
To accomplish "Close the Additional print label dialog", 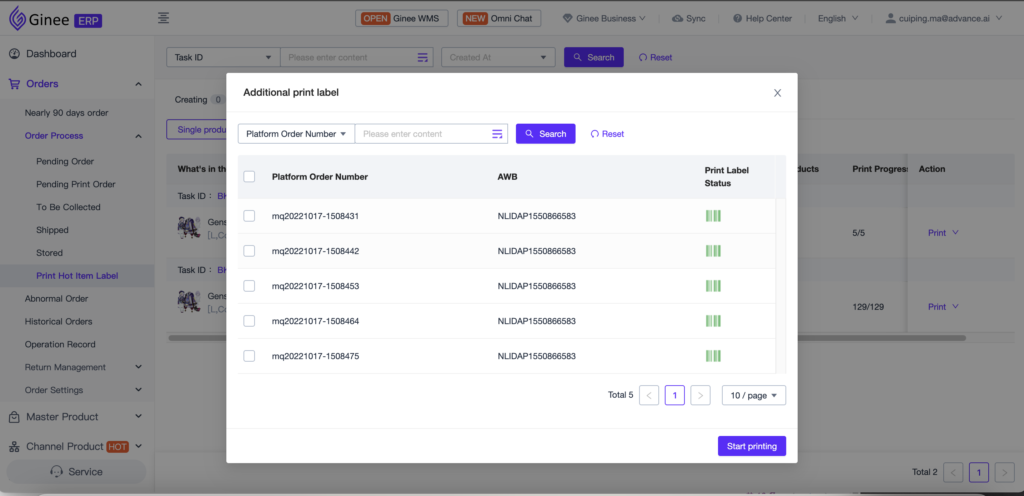I will [x=777, y=93].
